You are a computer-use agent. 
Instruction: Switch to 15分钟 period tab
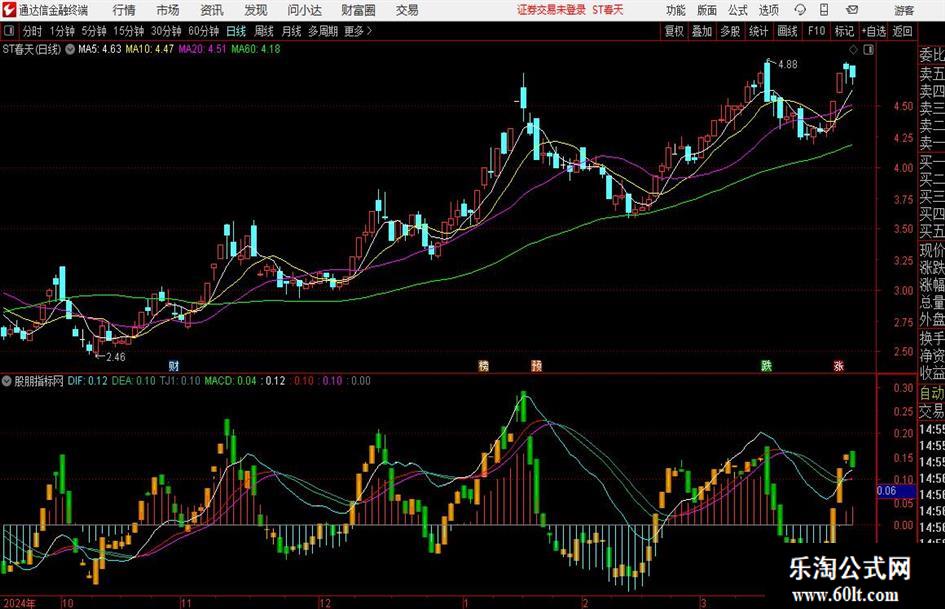click(129, 31)
